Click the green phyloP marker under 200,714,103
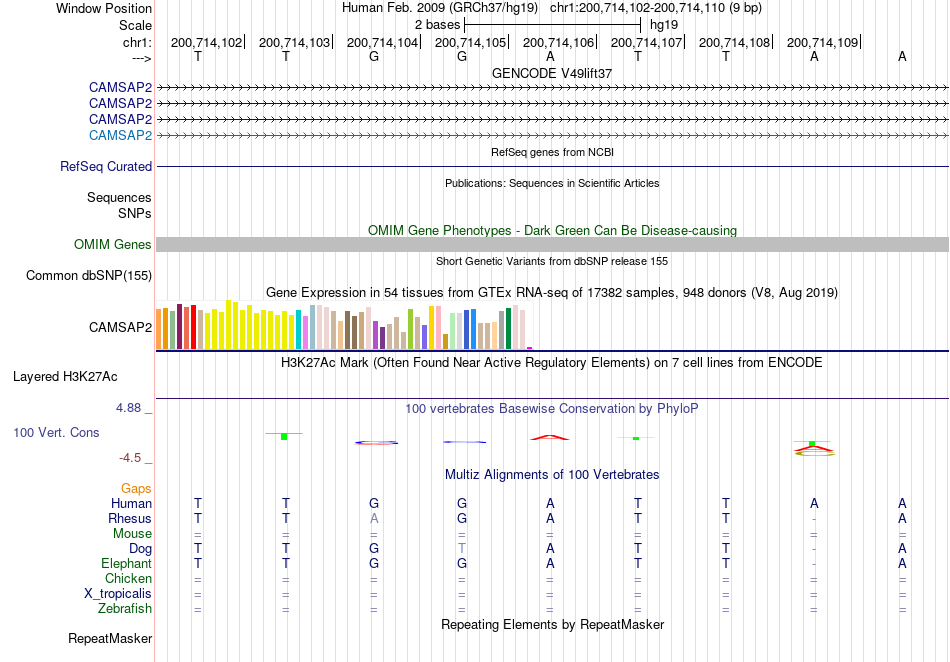Screen dimensions: 950x662 (x=284, y=435)
